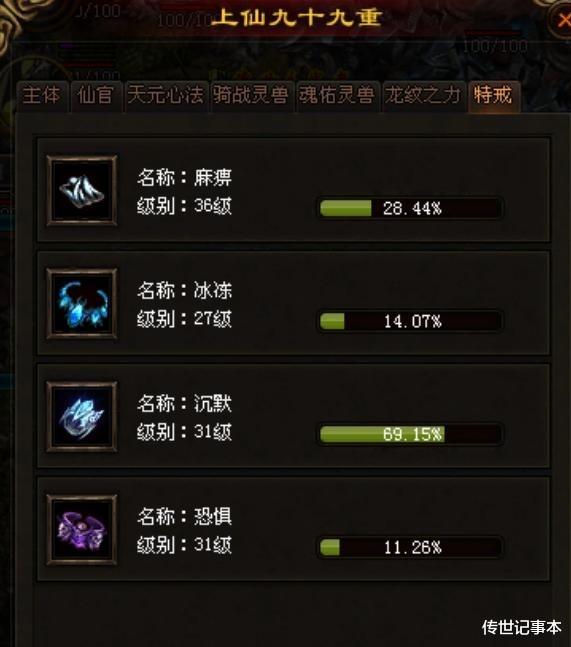571x647 pixels.
Task: Select the 特戒 tab
Action: 493,96
